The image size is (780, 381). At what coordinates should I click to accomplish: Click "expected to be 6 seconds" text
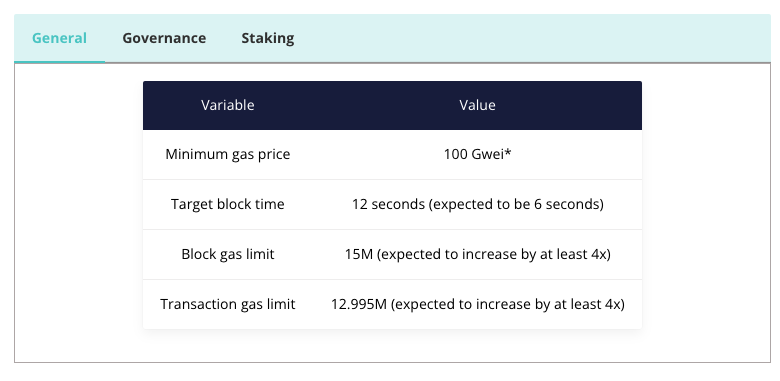tap(516, 204)
